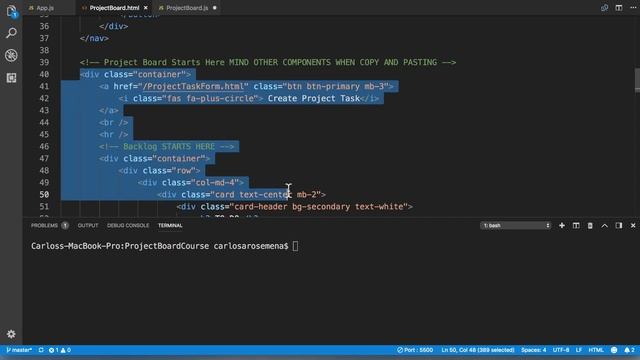The width and height of the screenshot is (640, 360).
Task: Split the editor with the title bar icon
Action: coord(619,8)
